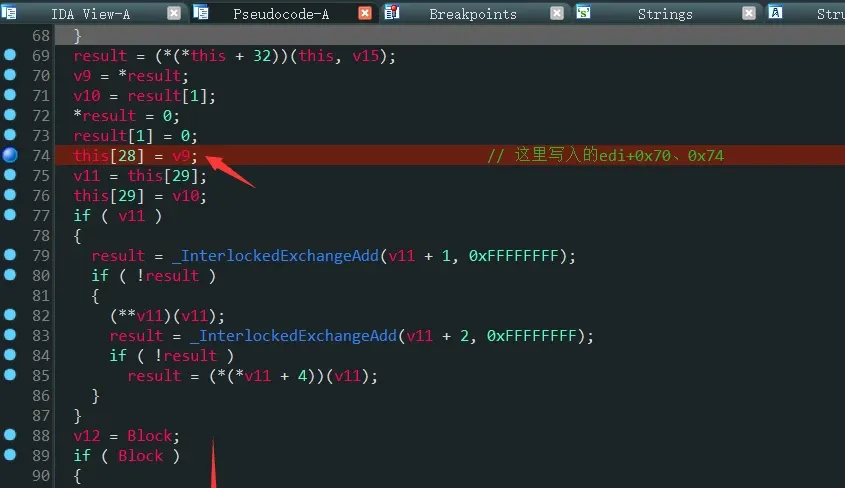Toggle breakpoint dot on line 77
This screenshot has width=845, height=488.
click(x=10, y=214)
